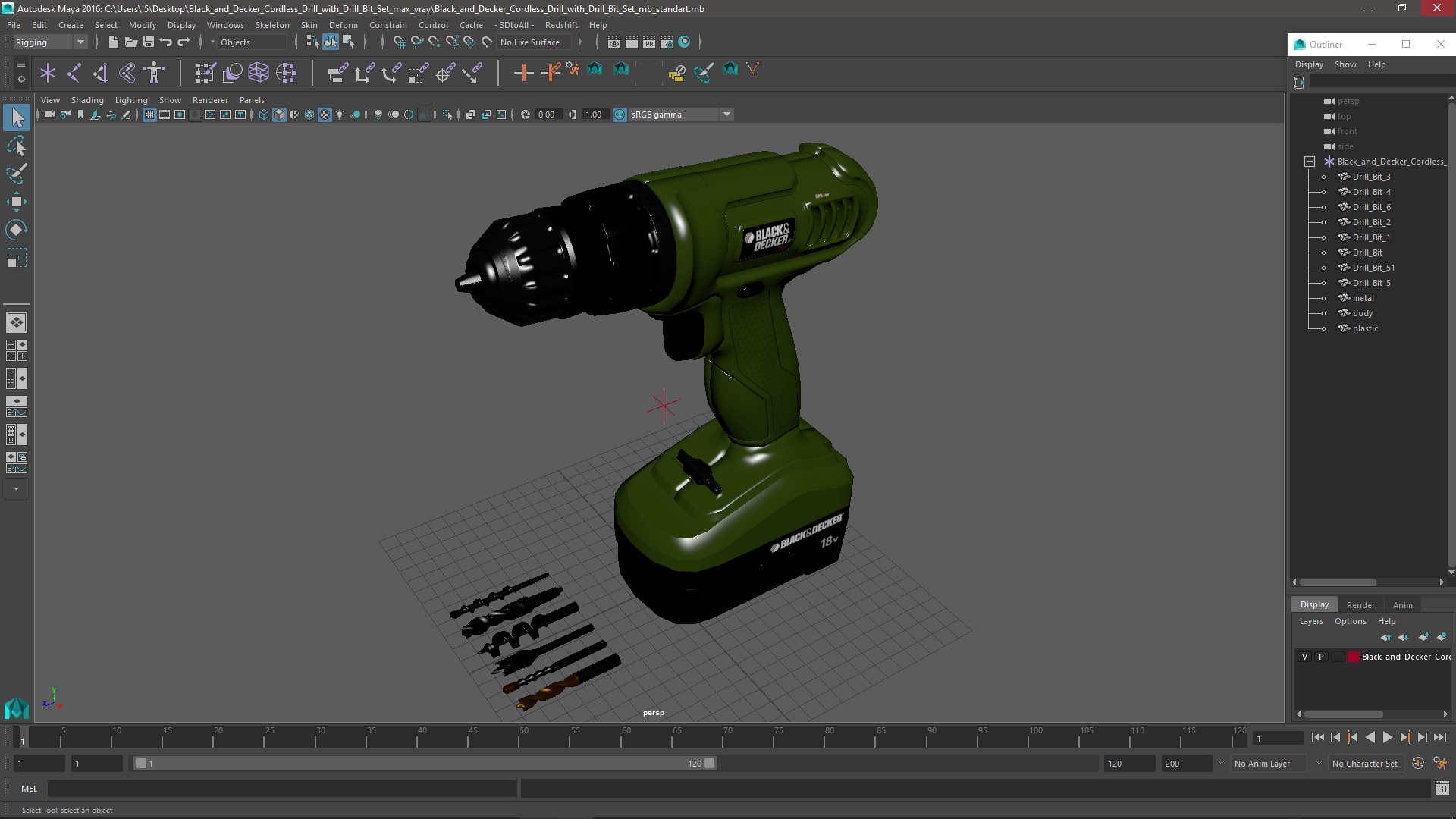The width and height of the screenshot is (1456, 819).
Task: Open a scene with the folder icon
Action: pos(130,42)
